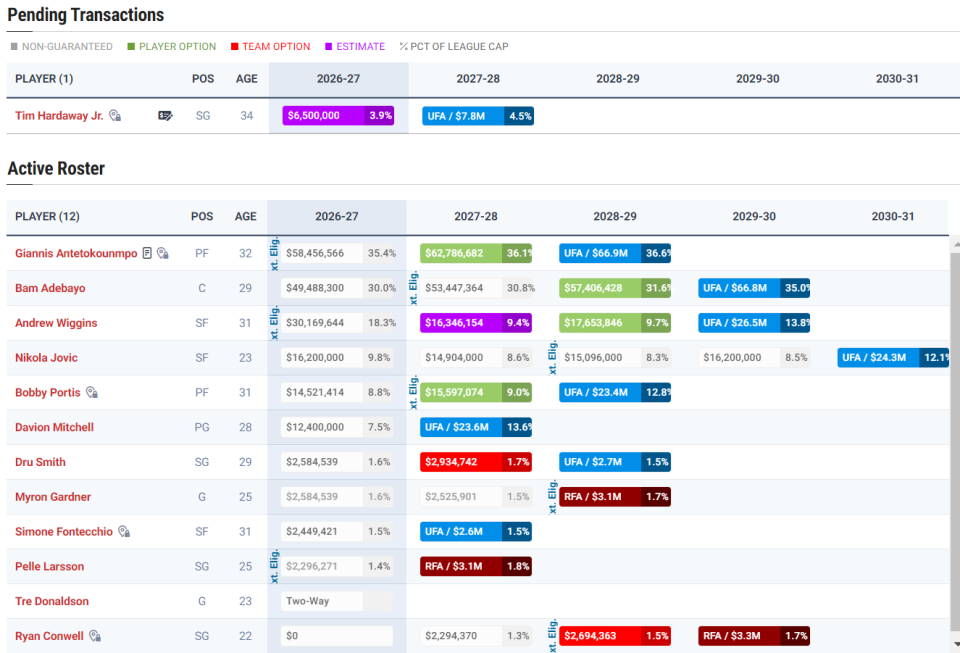Screen dimensions: 960x653
Task: Click the 2030-31 header in Active Roster
Action: [x=893, y=217]
